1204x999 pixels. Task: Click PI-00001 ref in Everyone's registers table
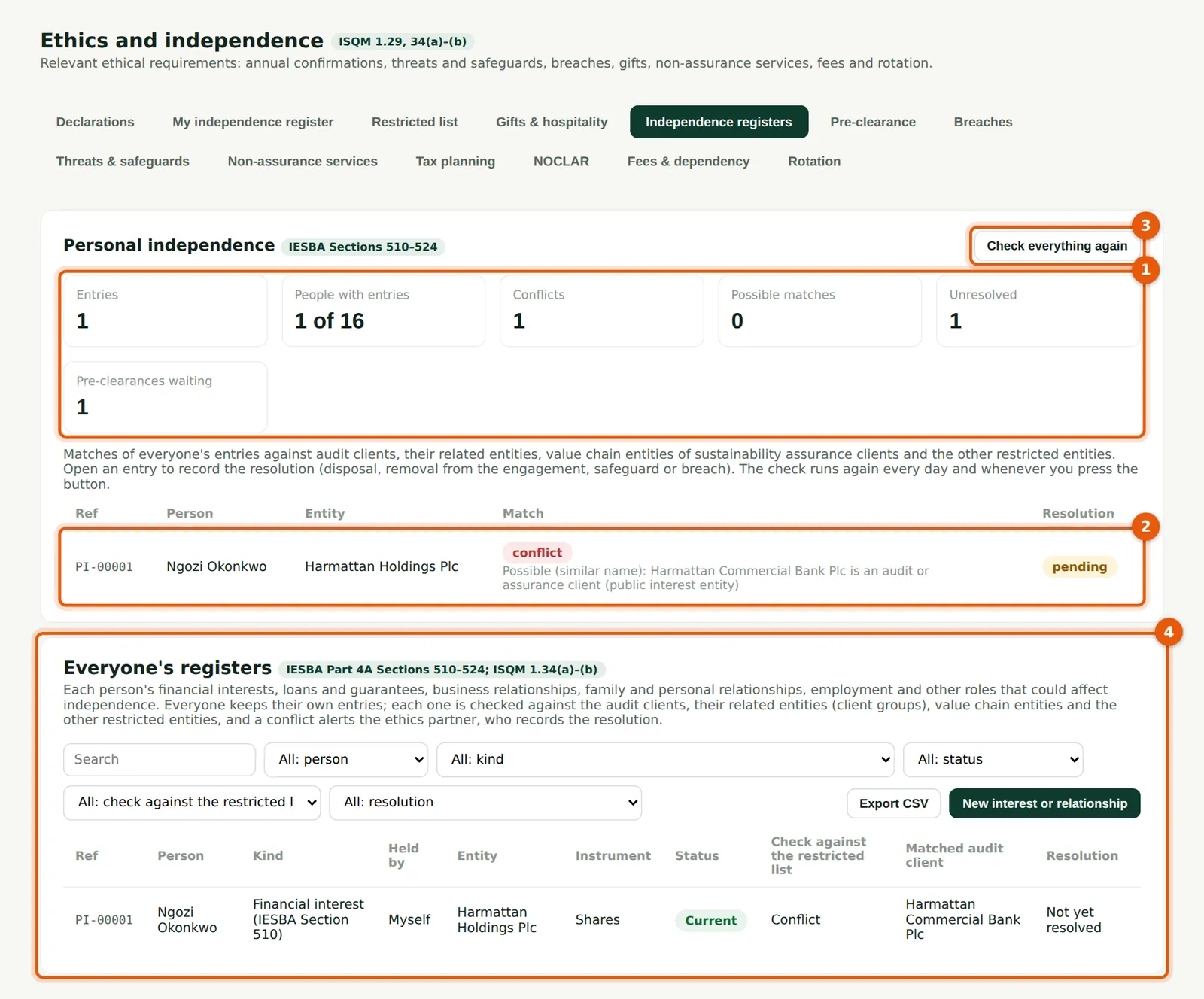pos(104,920)
